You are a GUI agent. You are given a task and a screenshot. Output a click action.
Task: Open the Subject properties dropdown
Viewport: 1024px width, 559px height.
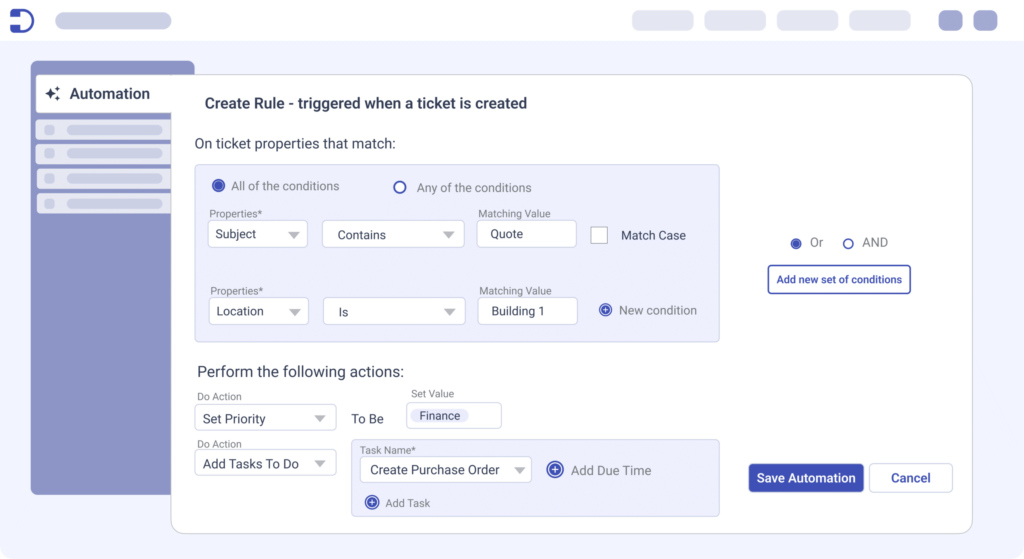pyautogui.click(x=258, y=235)
